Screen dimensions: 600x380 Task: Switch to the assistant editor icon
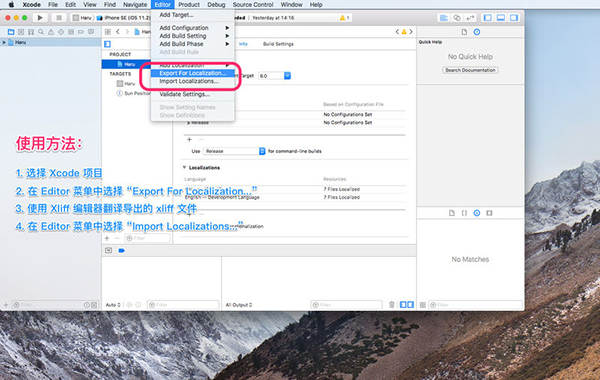pyautogui.click(x=457, y=18)
